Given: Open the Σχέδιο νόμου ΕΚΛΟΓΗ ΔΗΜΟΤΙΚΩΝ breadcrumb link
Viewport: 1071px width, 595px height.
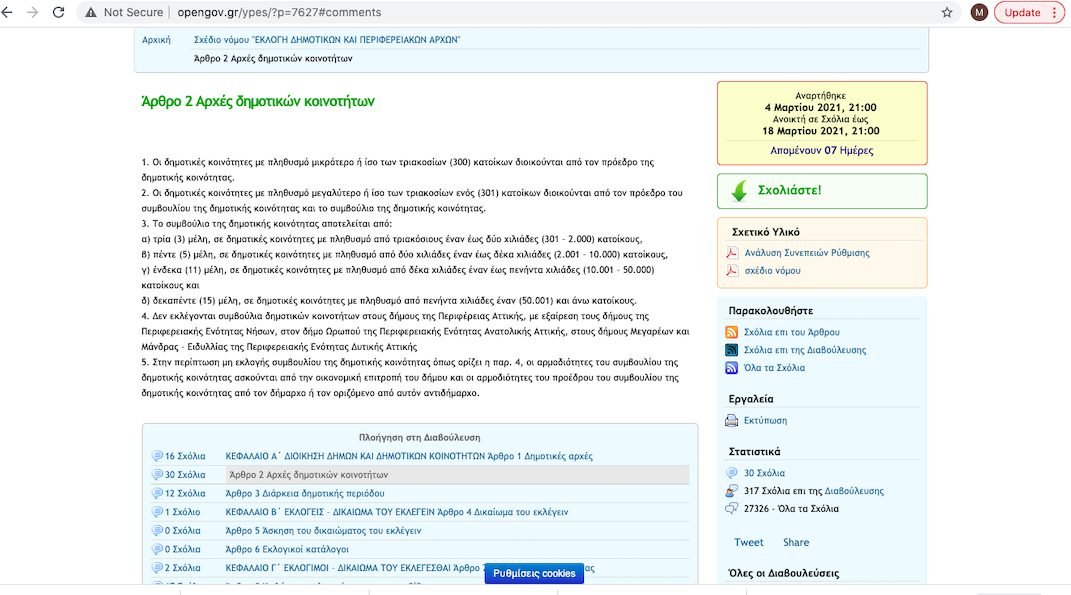Looking at the screenshot, I should tap(327, 40).
